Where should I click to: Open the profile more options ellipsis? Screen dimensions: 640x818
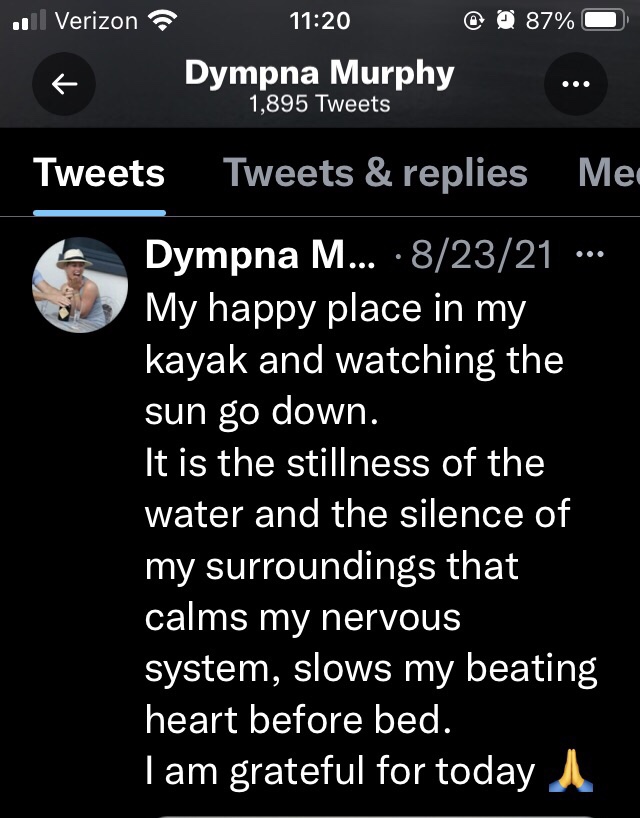[x=575, y=85]
